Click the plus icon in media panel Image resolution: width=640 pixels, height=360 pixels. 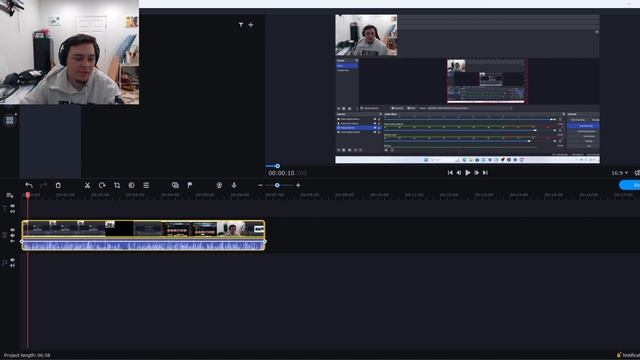click(x=251, y=25)
